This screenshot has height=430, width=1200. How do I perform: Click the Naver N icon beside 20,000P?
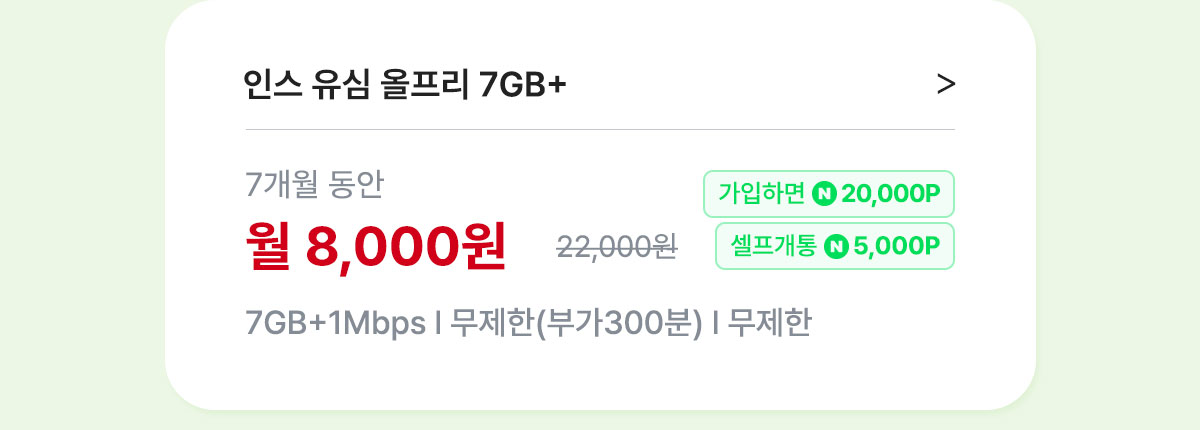(x=825, y=194)
